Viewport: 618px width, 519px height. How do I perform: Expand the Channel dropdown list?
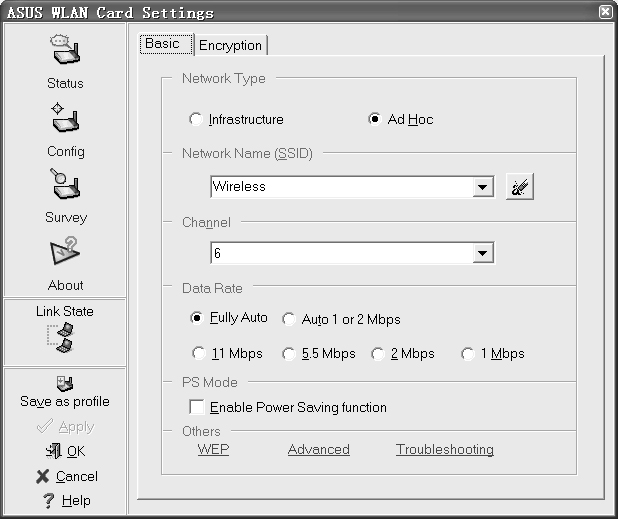(483, 254)
